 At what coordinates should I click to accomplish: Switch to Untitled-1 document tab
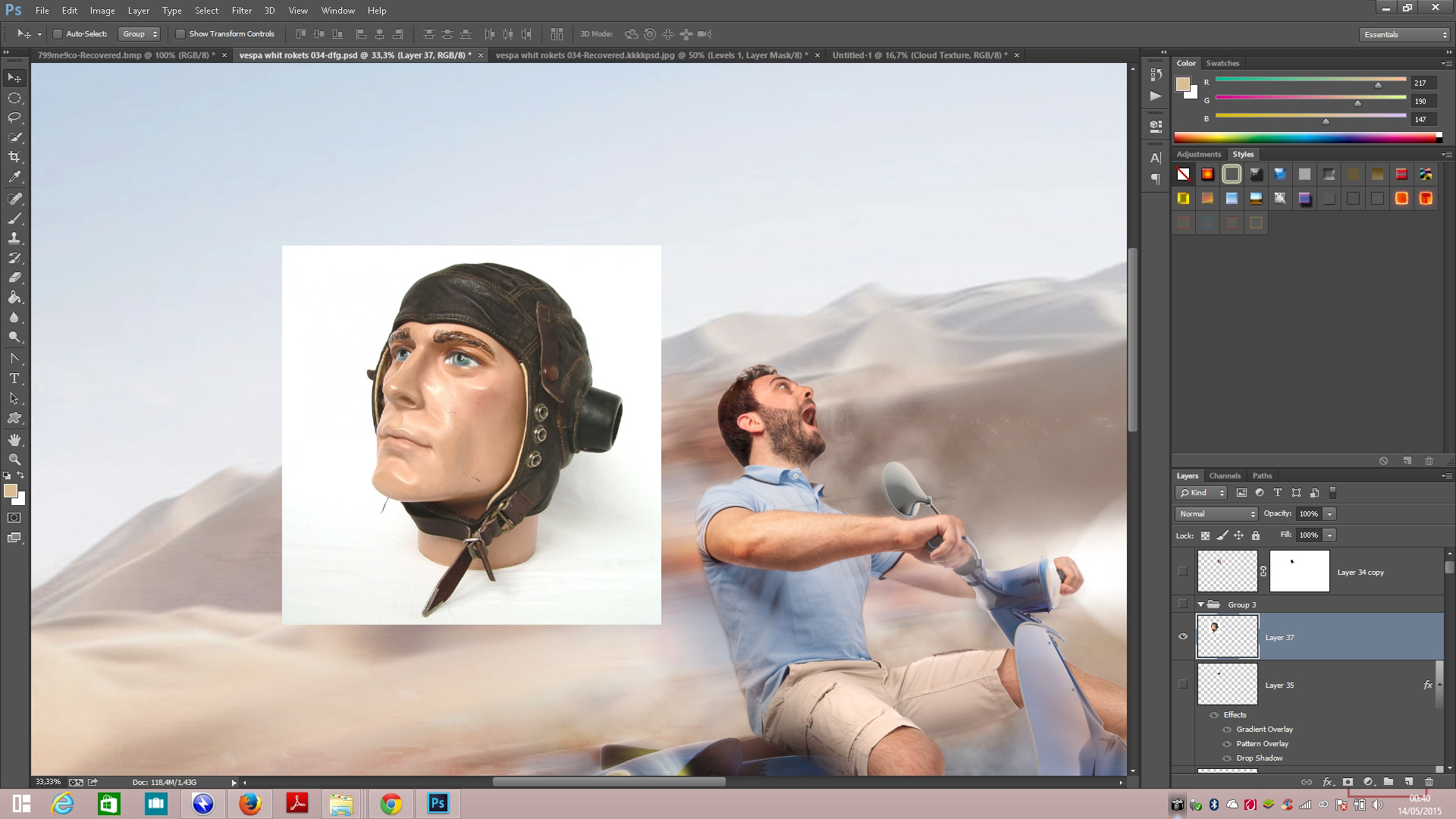click(919, 55)
